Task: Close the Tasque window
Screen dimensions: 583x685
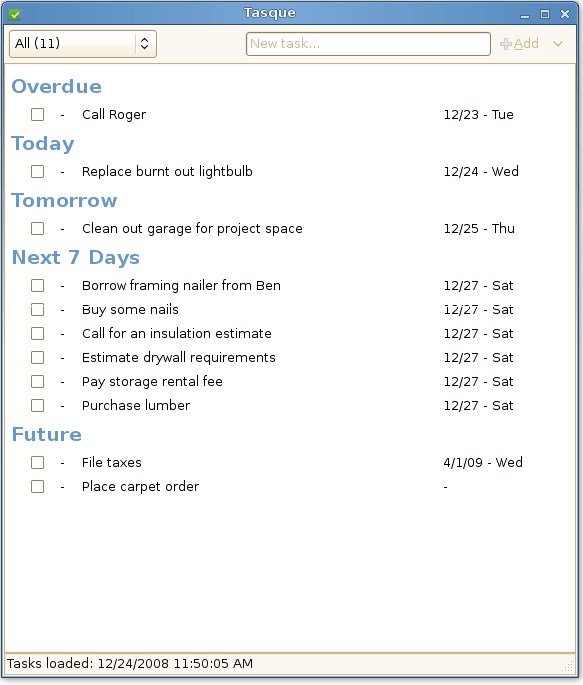Action: pyautogui.click(x=565, y=14)
